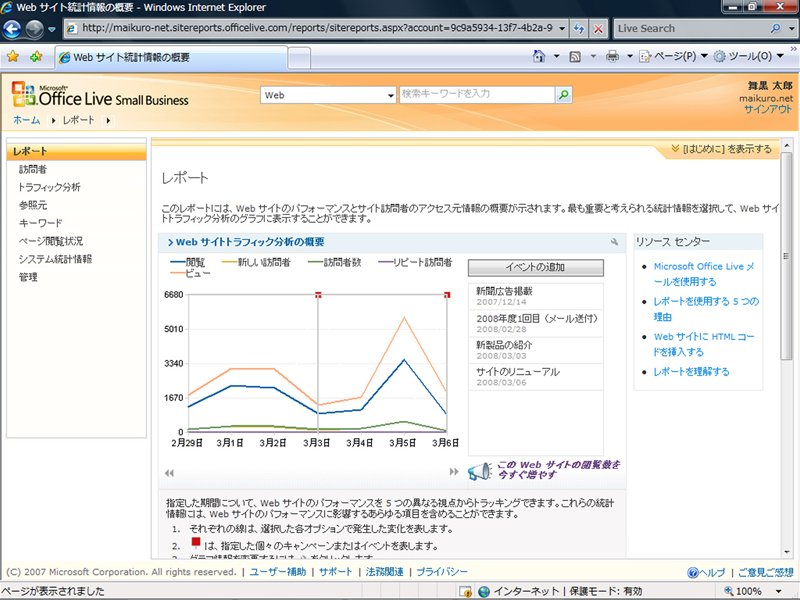Click the chart next period forward arrows

454,472
